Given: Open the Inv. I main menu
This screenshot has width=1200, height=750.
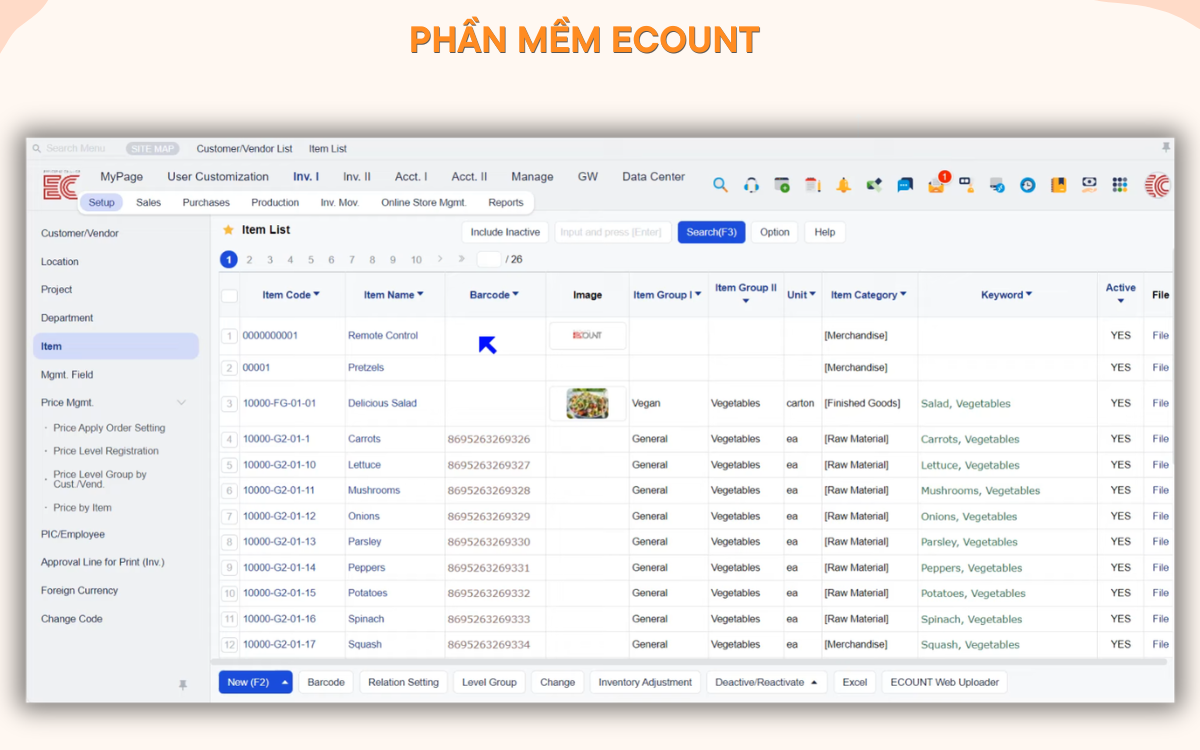Looking at the screenshot, I should point(306,177).
